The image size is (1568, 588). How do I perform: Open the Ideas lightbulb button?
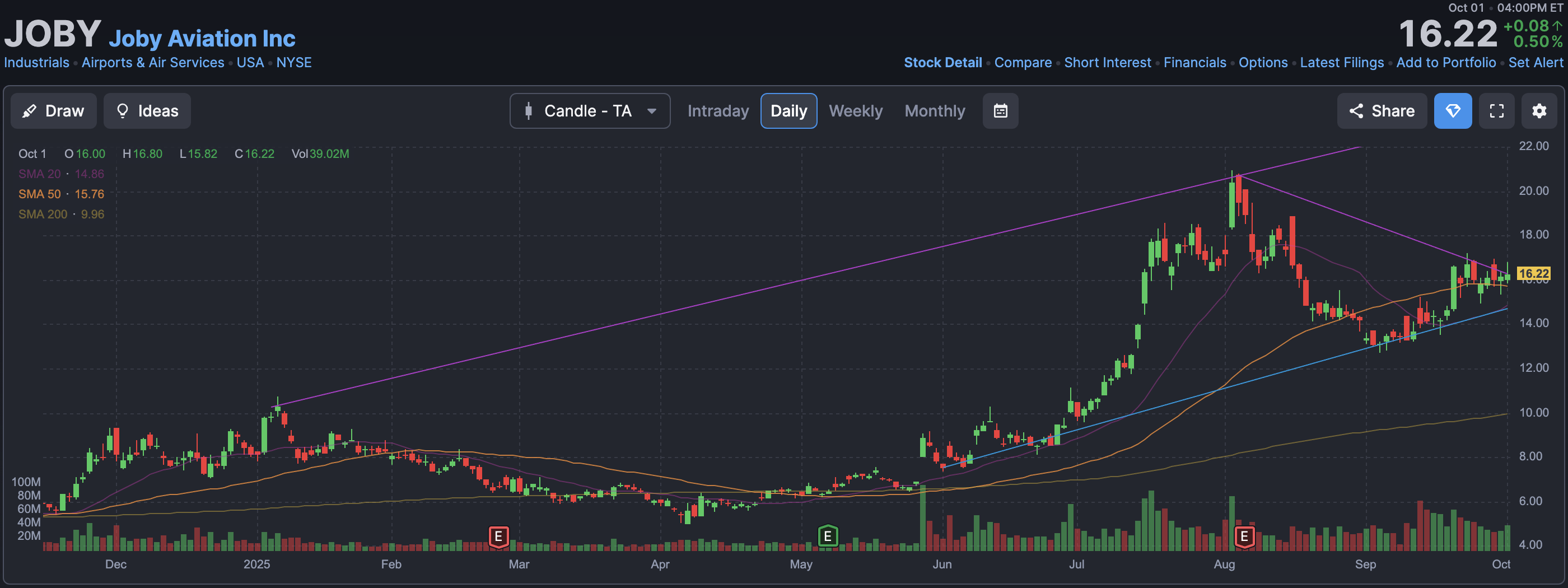pos(147,111)
